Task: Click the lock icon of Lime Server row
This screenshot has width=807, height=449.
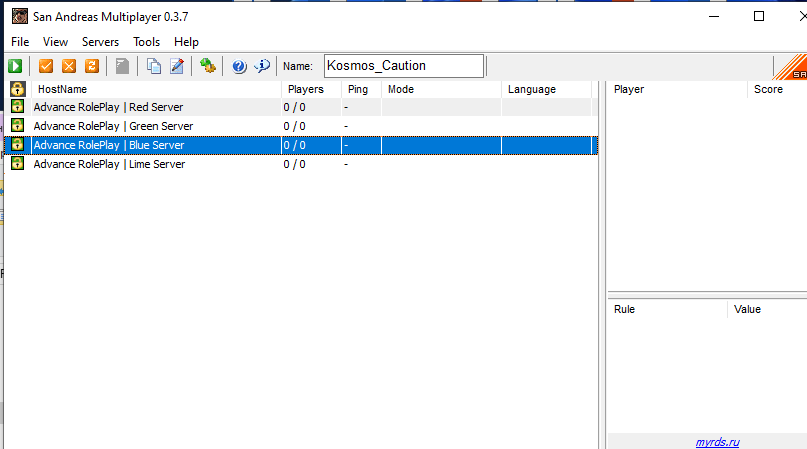Action: pos(17,164)
